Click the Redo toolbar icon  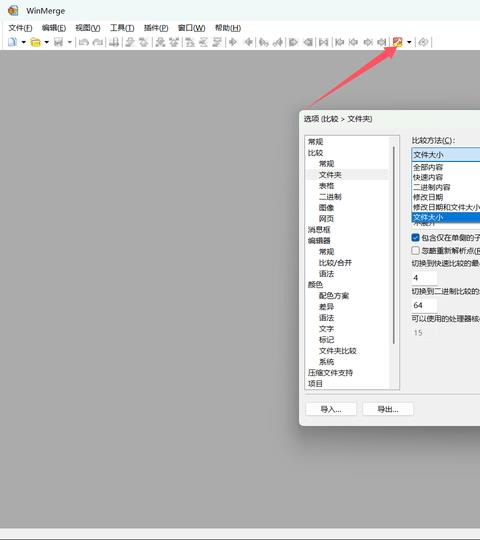click(x=98, y=42)
